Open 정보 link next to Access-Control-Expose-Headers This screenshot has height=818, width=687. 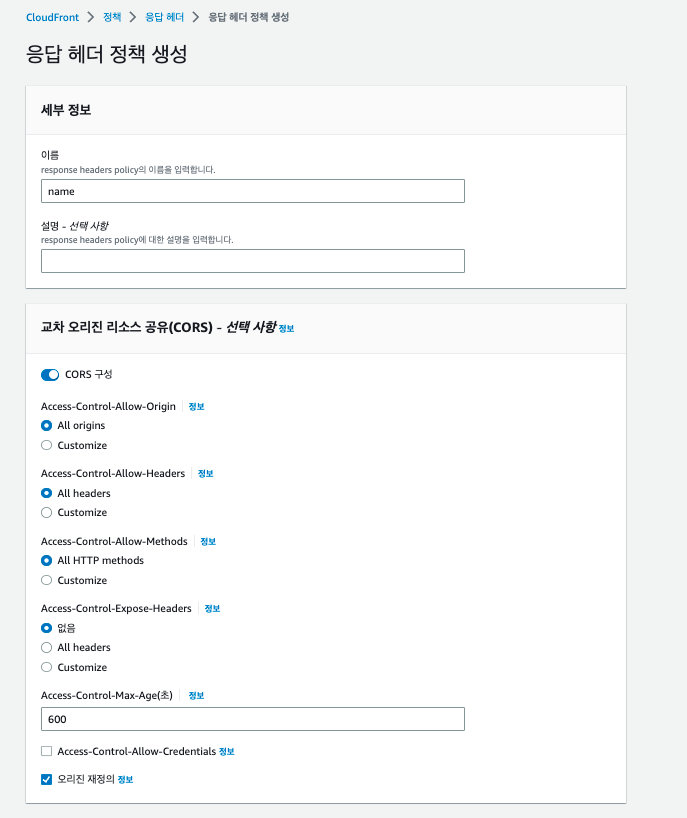(x=212, y=609)
